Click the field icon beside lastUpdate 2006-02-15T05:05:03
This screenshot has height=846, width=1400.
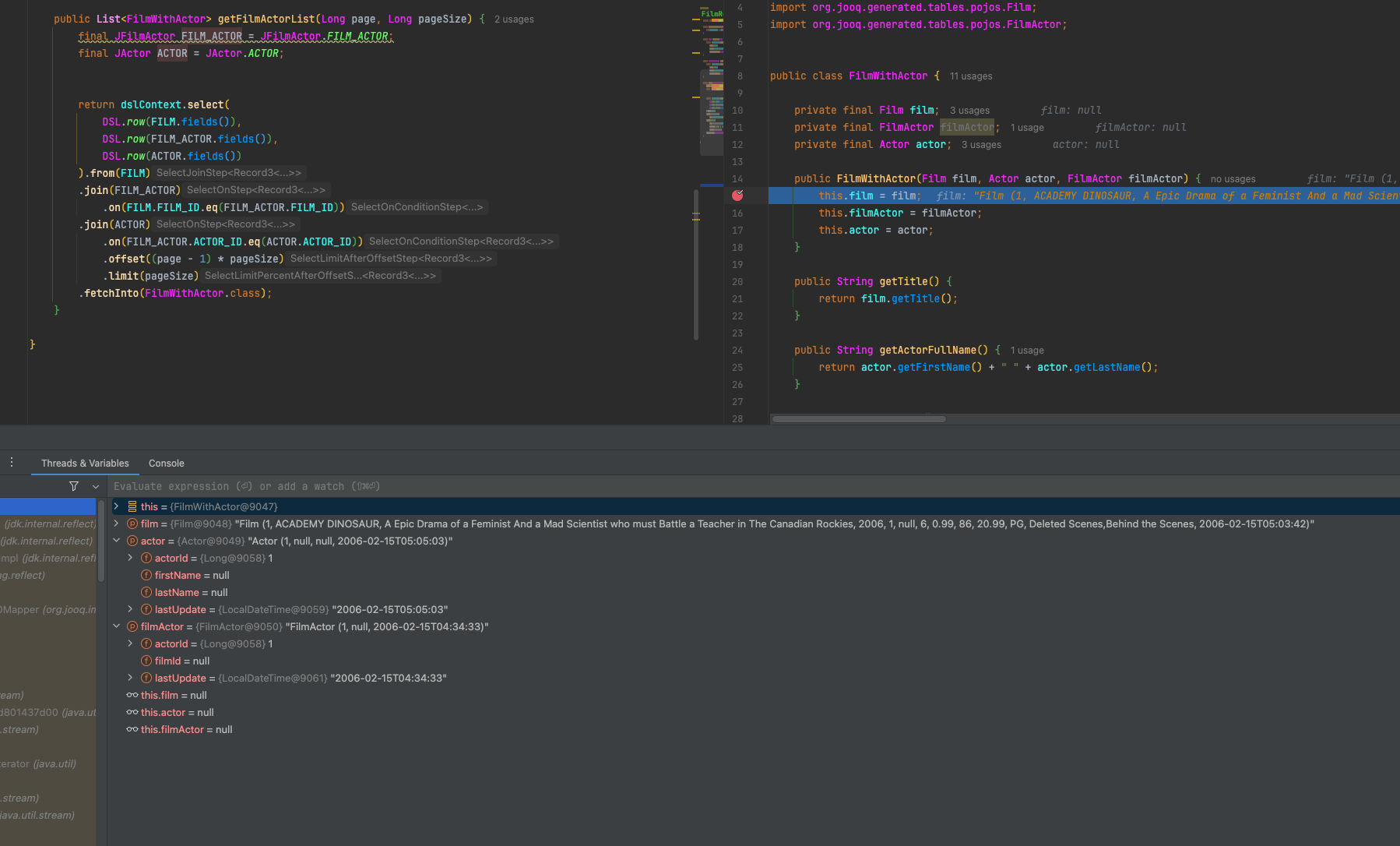tap(146, 609)
